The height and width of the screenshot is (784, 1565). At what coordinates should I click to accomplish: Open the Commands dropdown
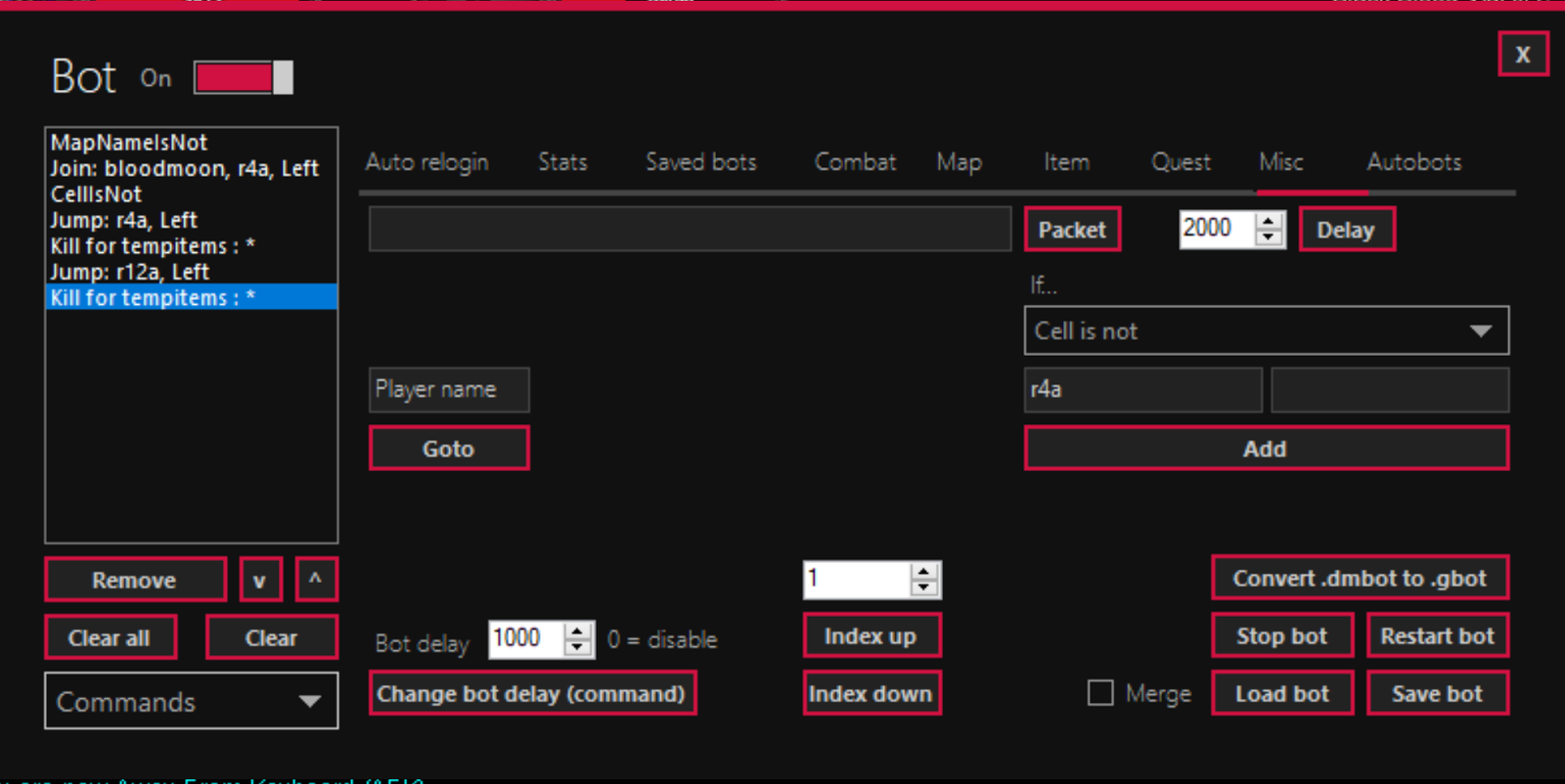pyautogui.click(x=192, y=701)
